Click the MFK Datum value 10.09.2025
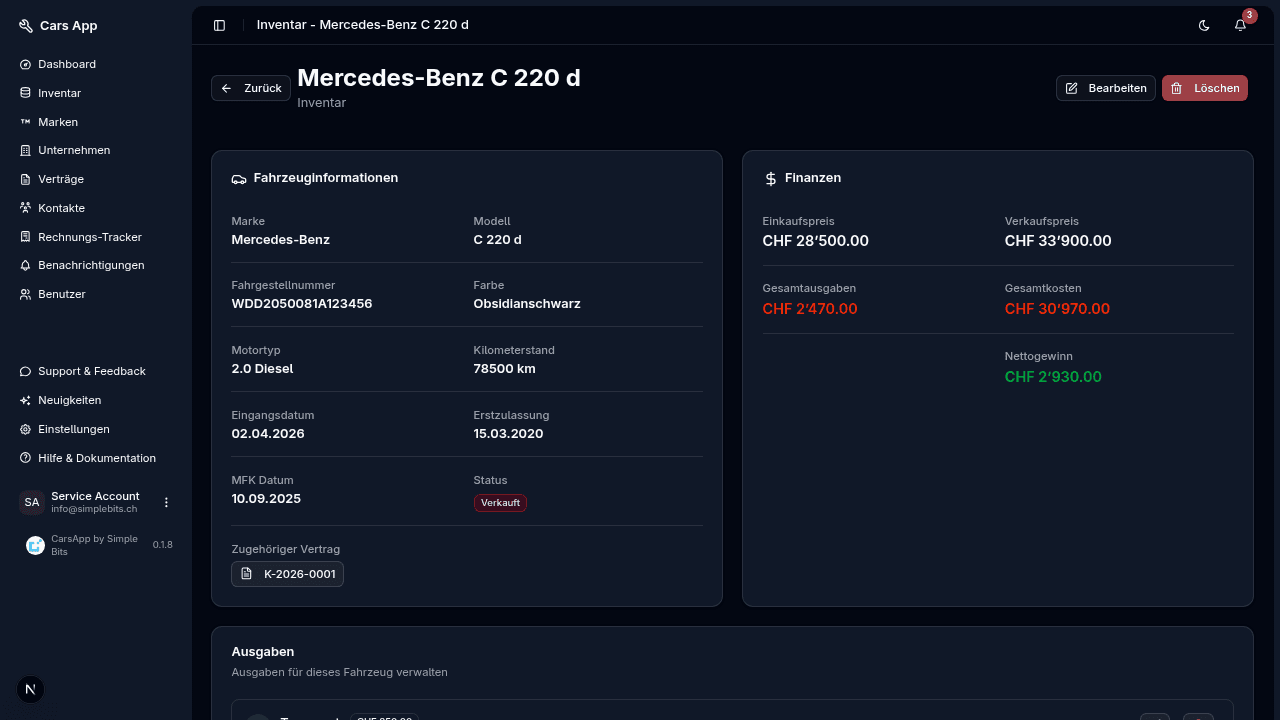This screenshot has width=1280, height=720. pos(266,499)
